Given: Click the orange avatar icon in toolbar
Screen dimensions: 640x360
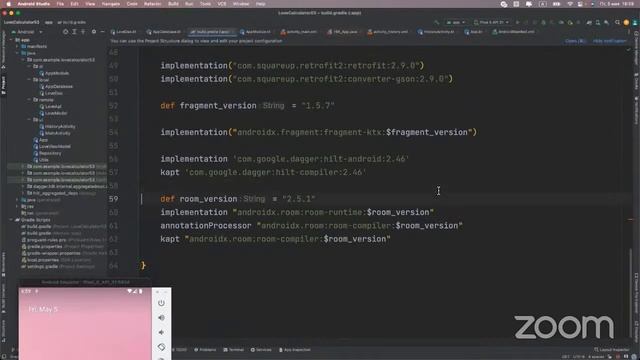Looking at the screenshot, I should pos(627,22).
